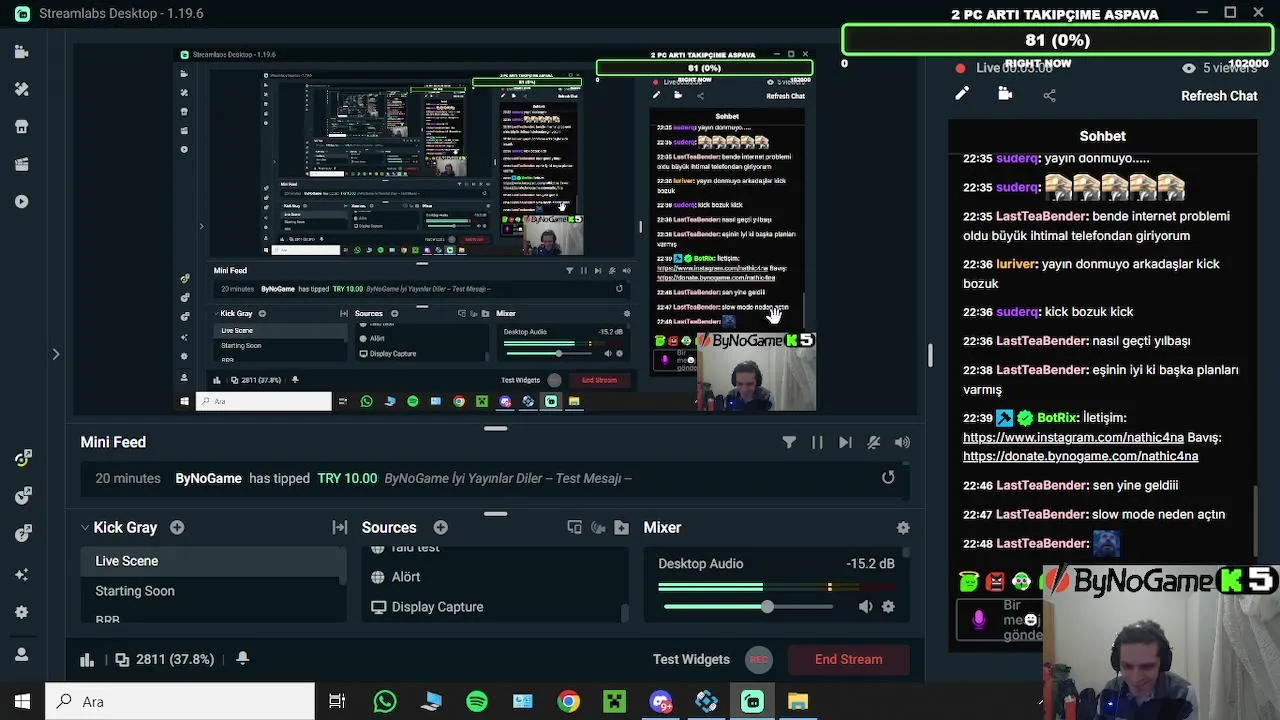Screen dimensions: 1280x720
Task: Click the green angel emote under chat
Action: (x=968, y=581)
